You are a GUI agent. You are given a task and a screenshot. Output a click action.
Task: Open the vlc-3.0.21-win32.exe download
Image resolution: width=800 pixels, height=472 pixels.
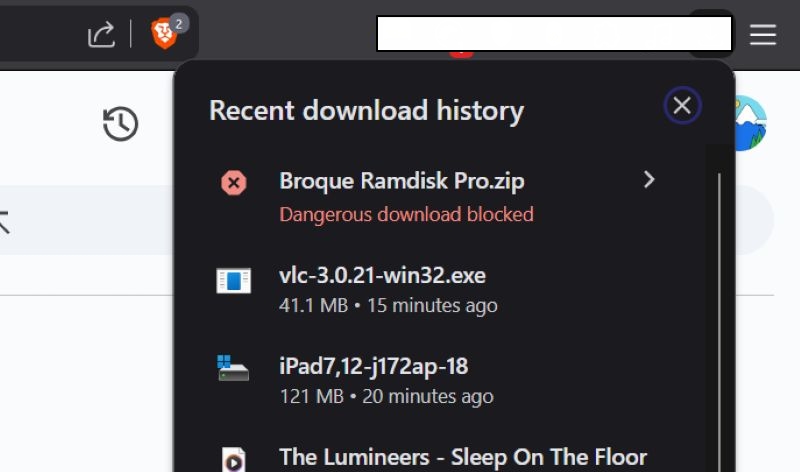(382, 275)
